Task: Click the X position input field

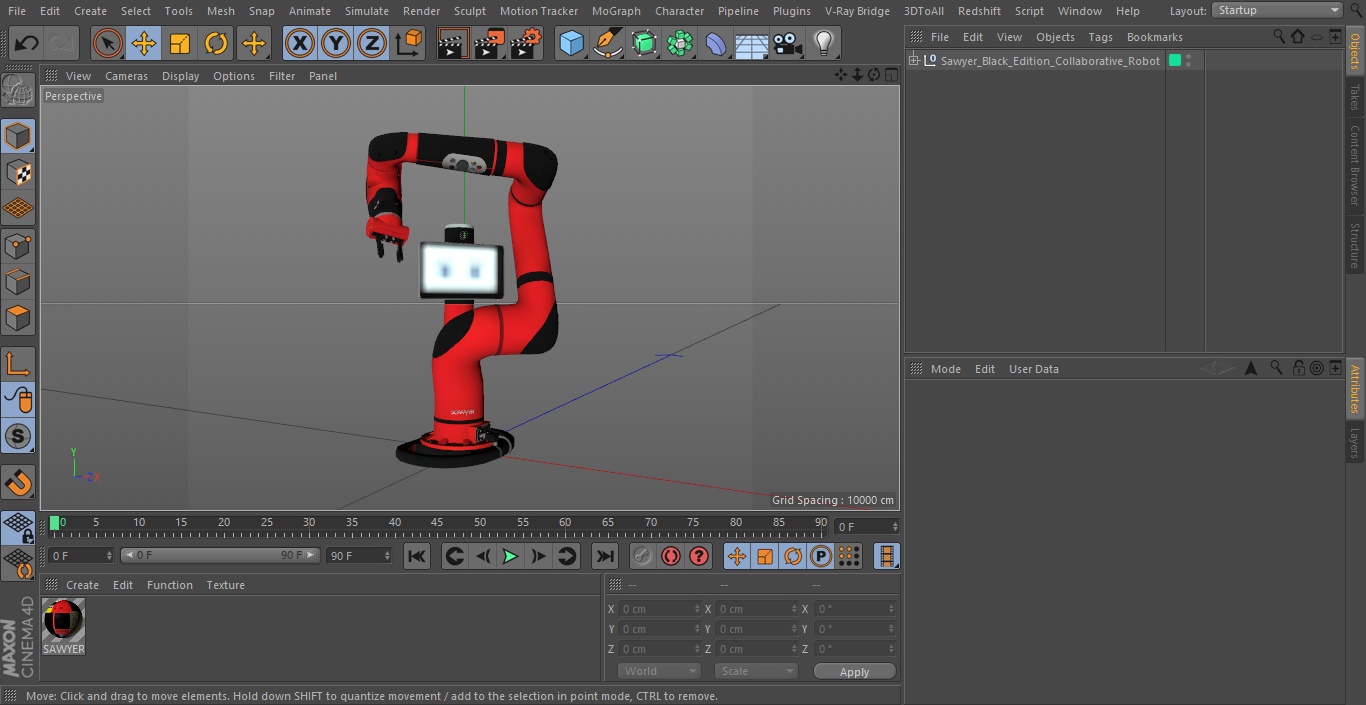Action: (x=660, y=609)
